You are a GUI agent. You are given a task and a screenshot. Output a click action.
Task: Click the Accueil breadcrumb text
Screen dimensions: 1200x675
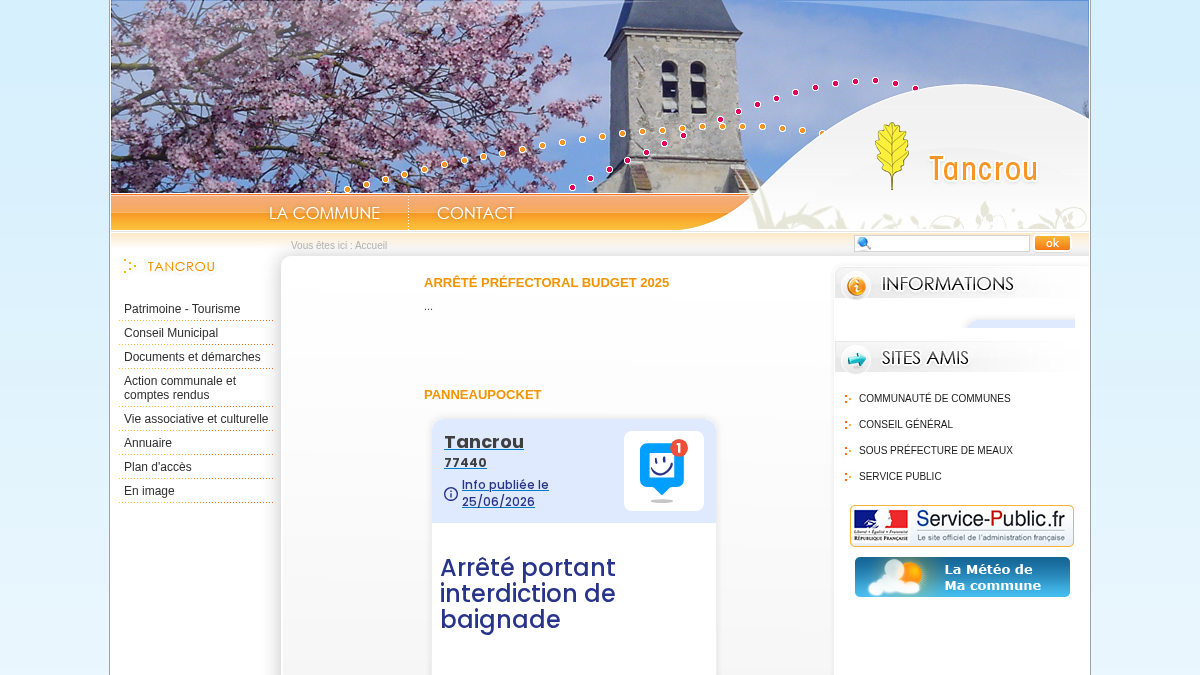(371, 246)
